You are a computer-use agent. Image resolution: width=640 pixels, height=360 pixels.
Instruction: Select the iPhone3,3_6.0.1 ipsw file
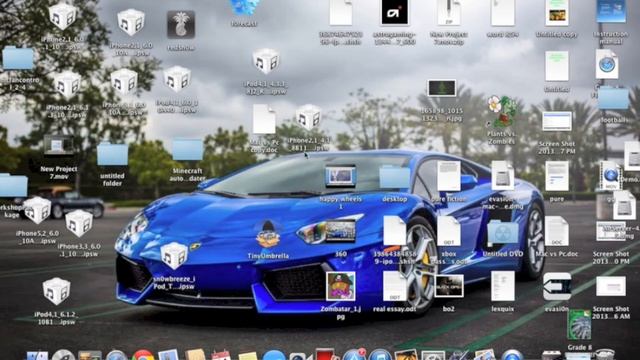tap(79, 224)
